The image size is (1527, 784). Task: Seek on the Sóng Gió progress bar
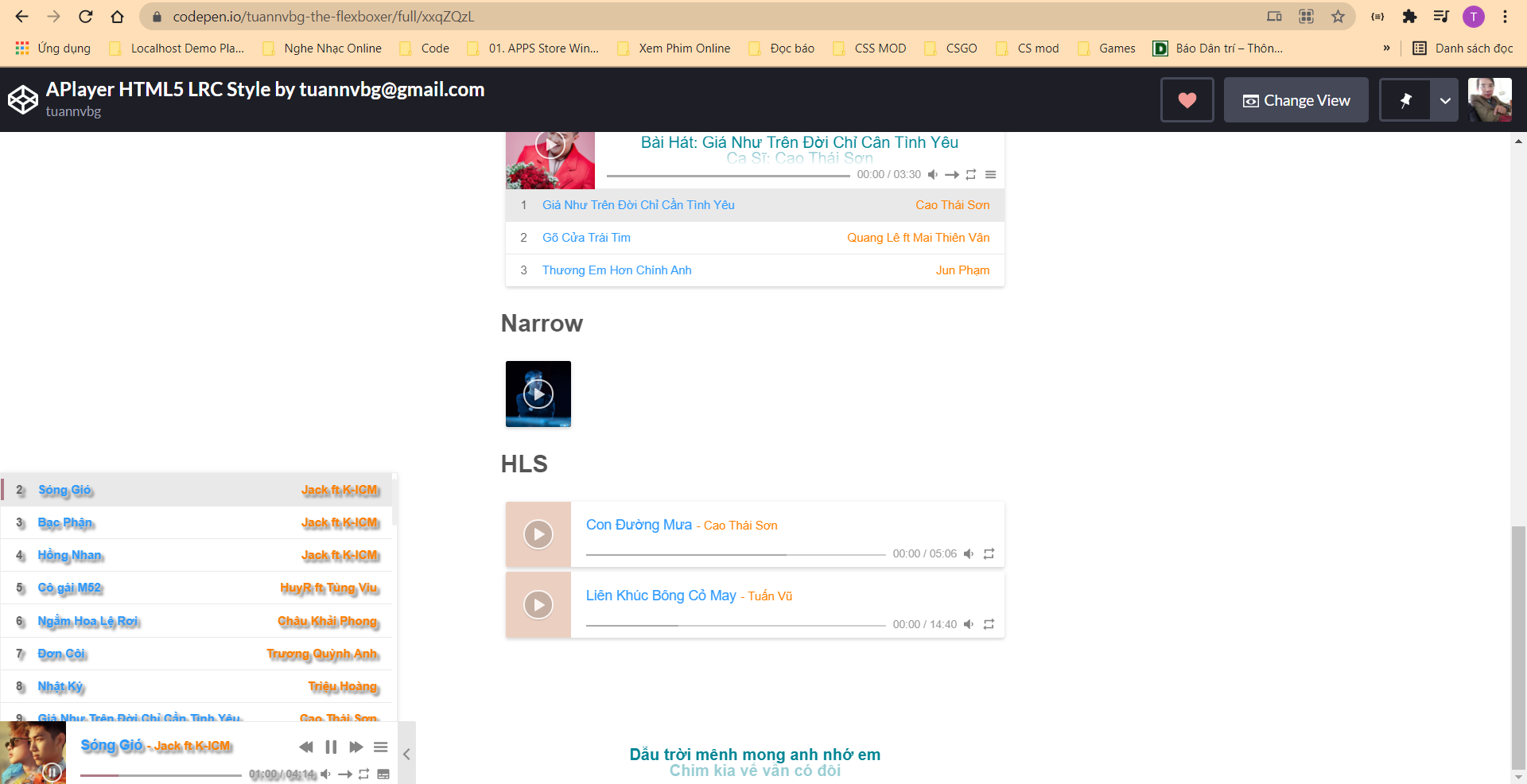pos(161,774)
